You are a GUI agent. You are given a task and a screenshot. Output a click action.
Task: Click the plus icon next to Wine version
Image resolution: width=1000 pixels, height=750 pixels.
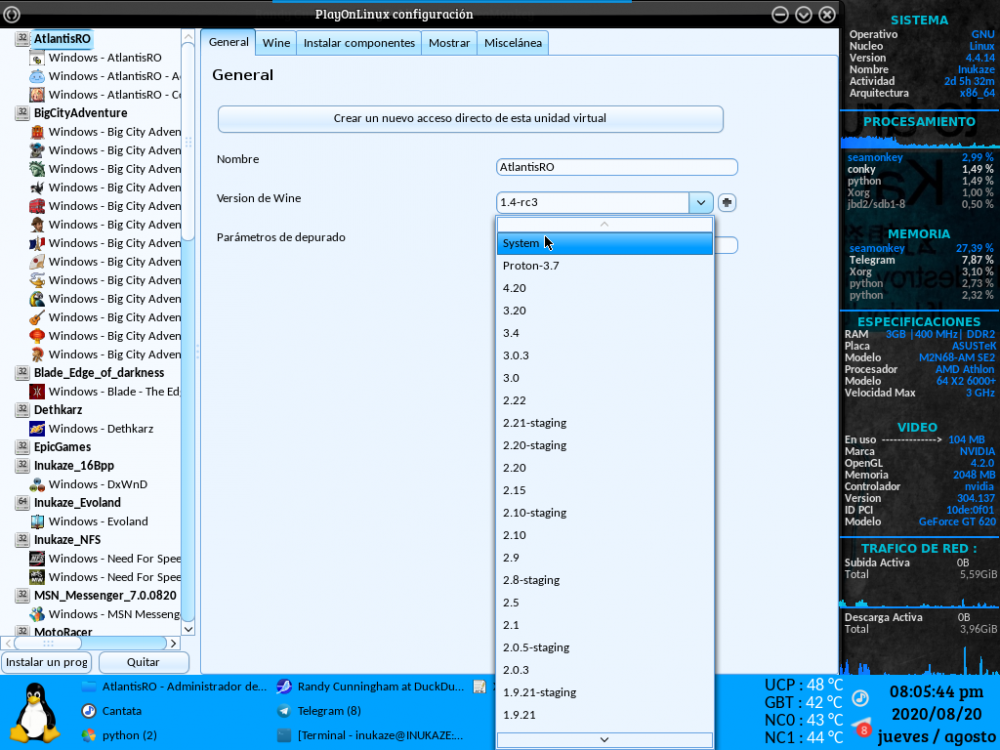(x=727, y=202)
